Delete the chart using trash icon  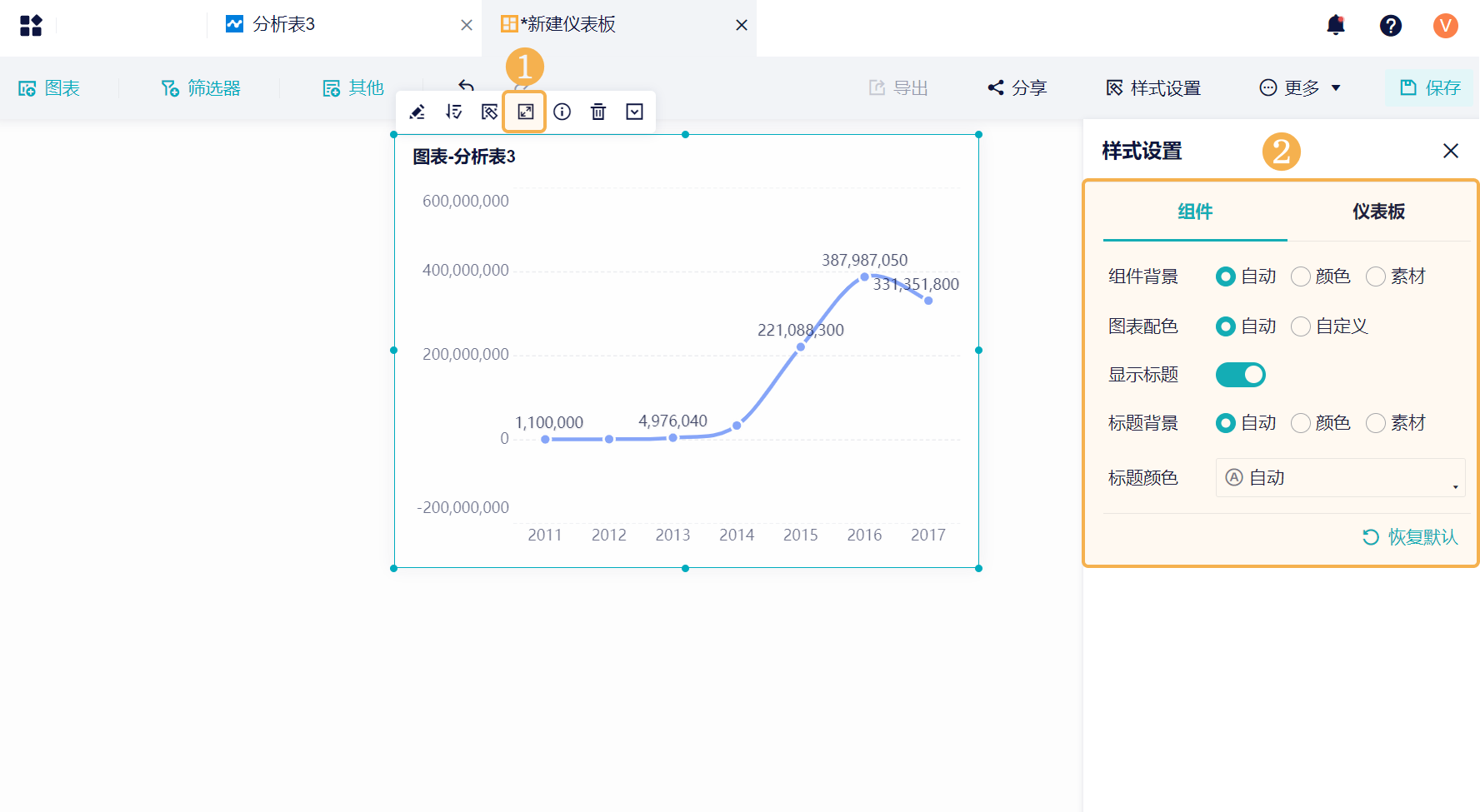click(x=598, y=112)
